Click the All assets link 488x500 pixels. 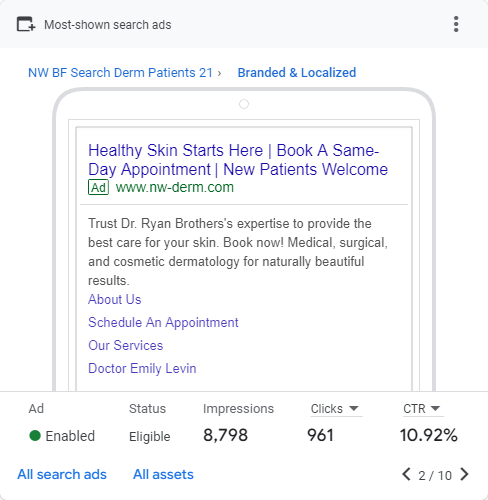pos(163,474)
